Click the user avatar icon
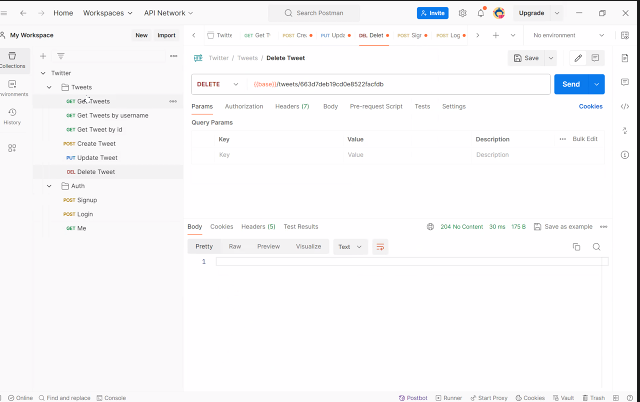This screenshot has height=402, width=640. (x=499, y=13)
